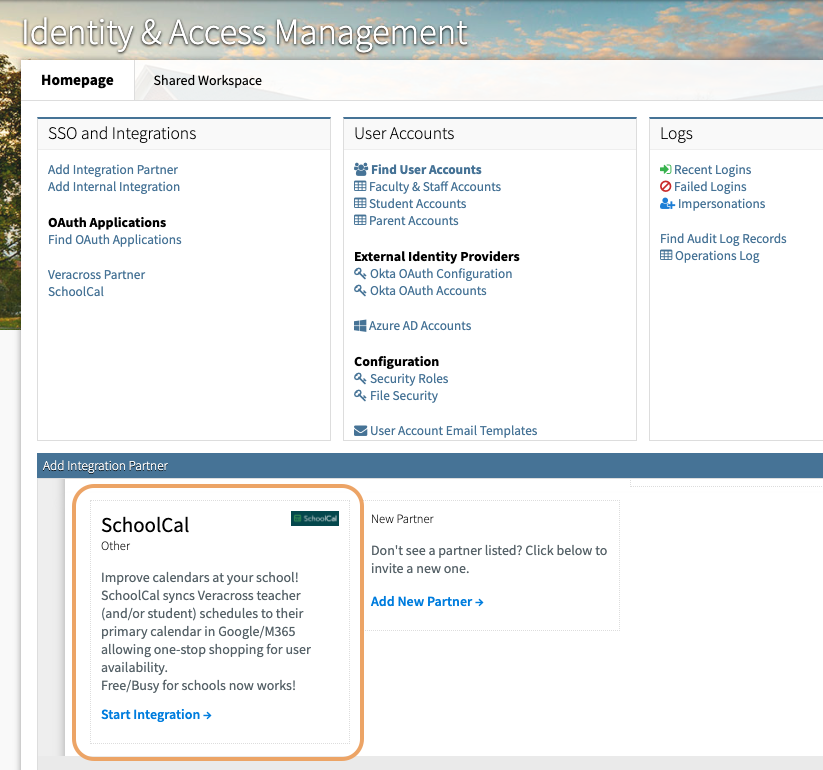
Task: Open Recent Logins link
Action: tap(712, 170)
